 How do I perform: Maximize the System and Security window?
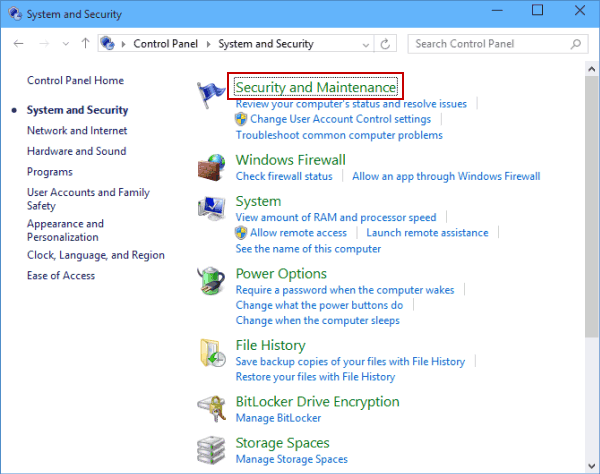[x=538, y=10]
